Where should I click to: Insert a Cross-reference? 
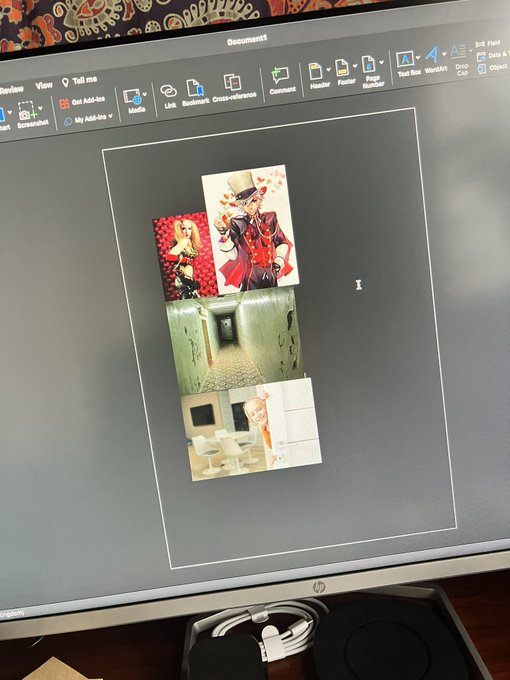pyautogui.click(x=233, y=88)
